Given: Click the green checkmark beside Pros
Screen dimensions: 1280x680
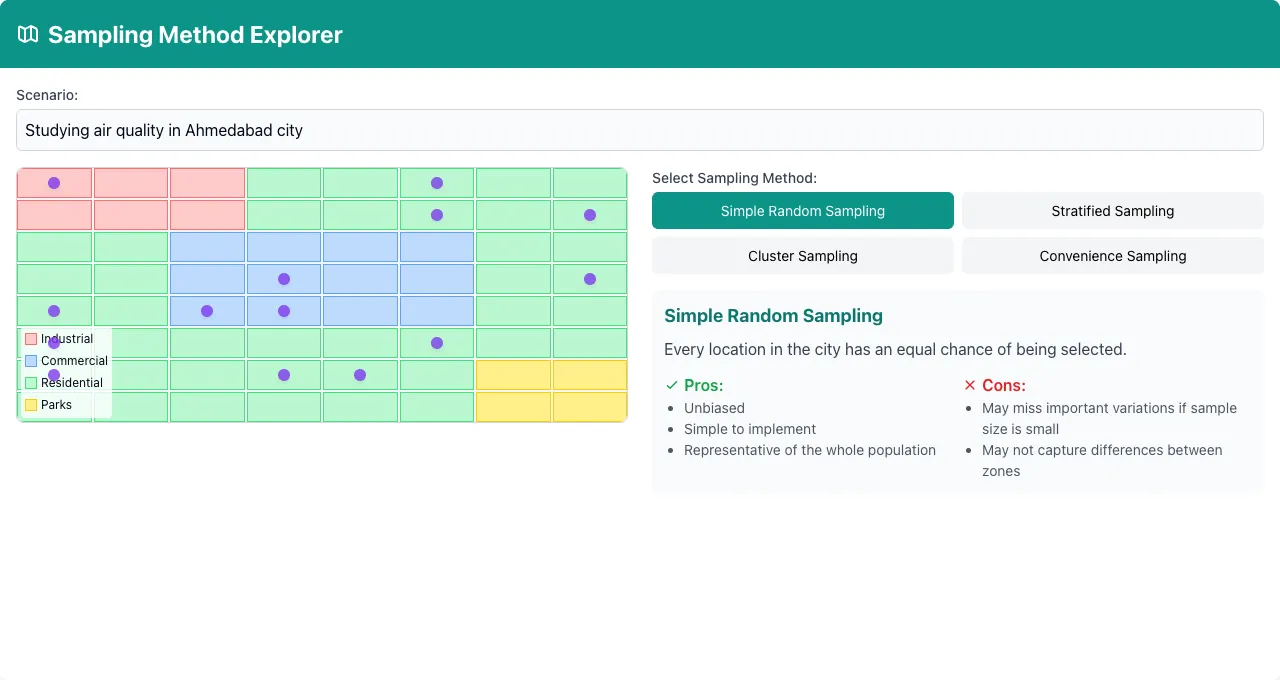Looking at the screenshot, I should (x=671, y=385).
